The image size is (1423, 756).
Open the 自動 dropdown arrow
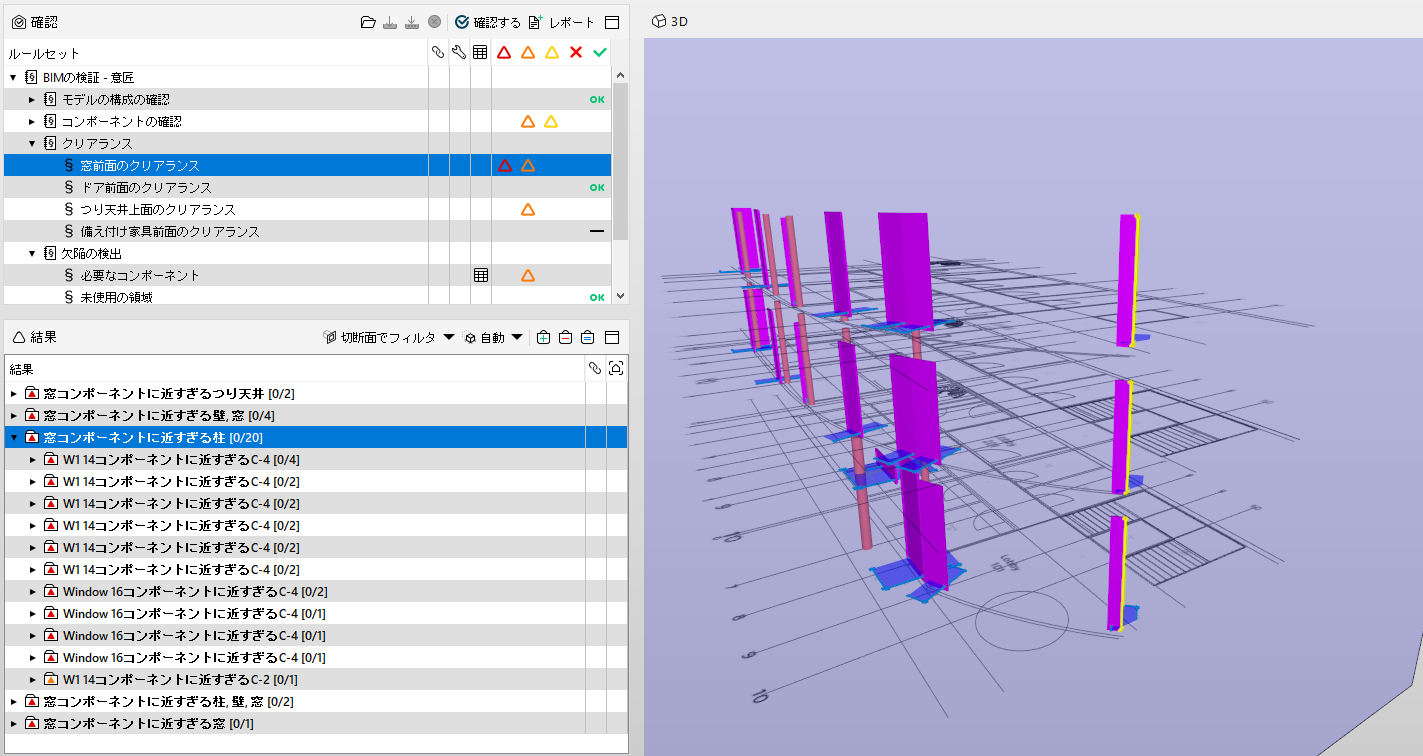coord(517,338)
